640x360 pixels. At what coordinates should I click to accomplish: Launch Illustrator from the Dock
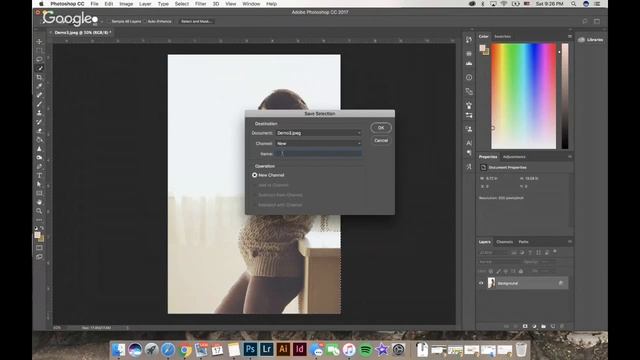[283, 349]
